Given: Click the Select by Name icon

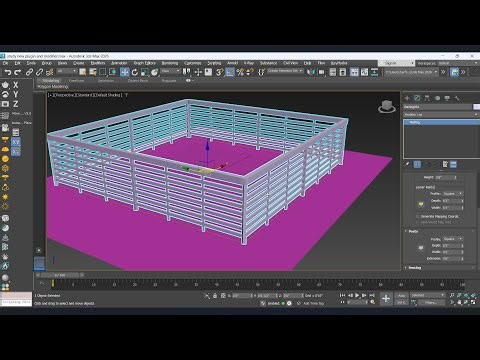Looking at the screenshot, I should coord(93,72).
